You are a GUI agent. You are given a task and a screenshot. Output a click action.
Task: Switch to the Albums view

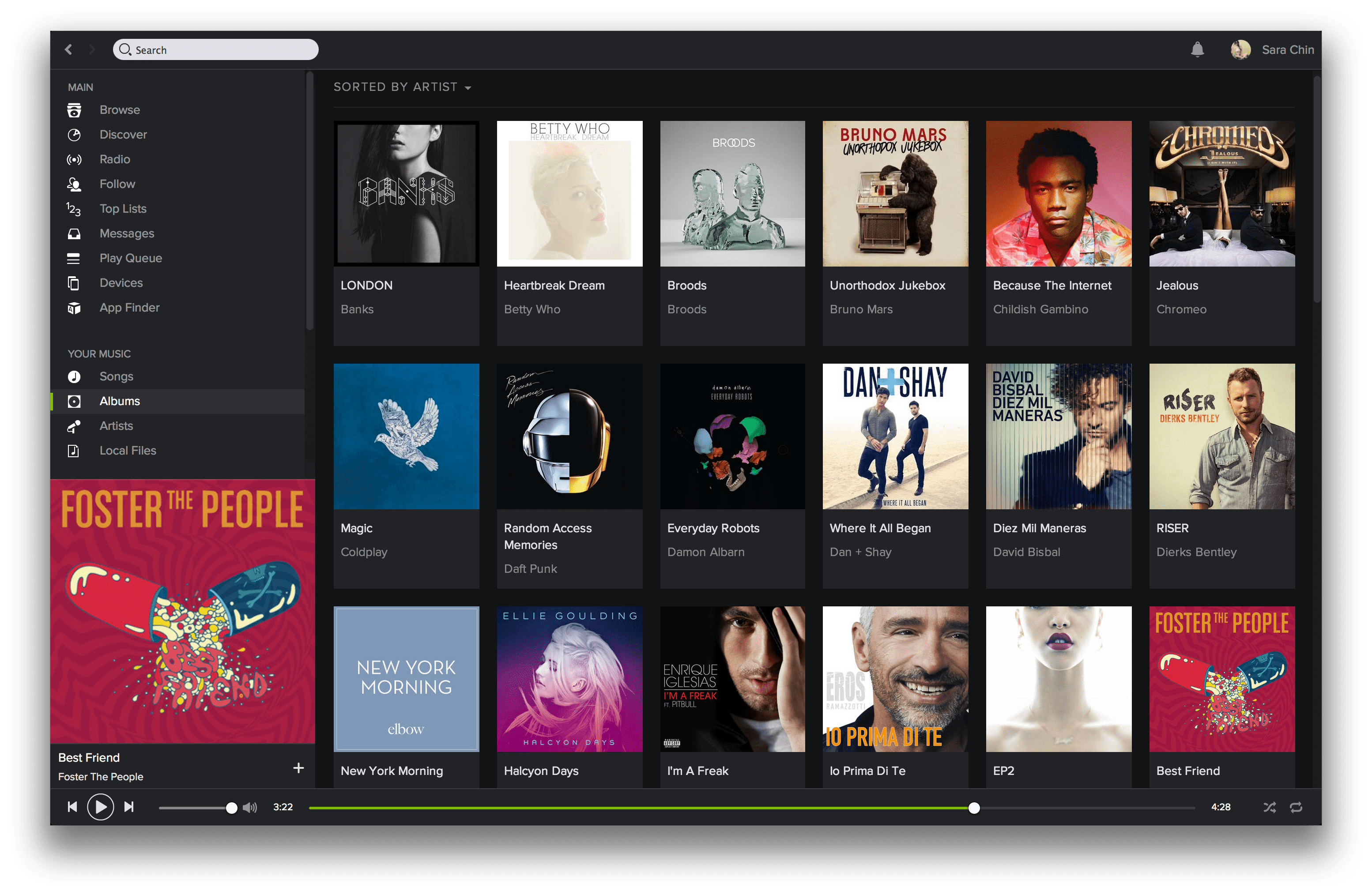point(119,401)
